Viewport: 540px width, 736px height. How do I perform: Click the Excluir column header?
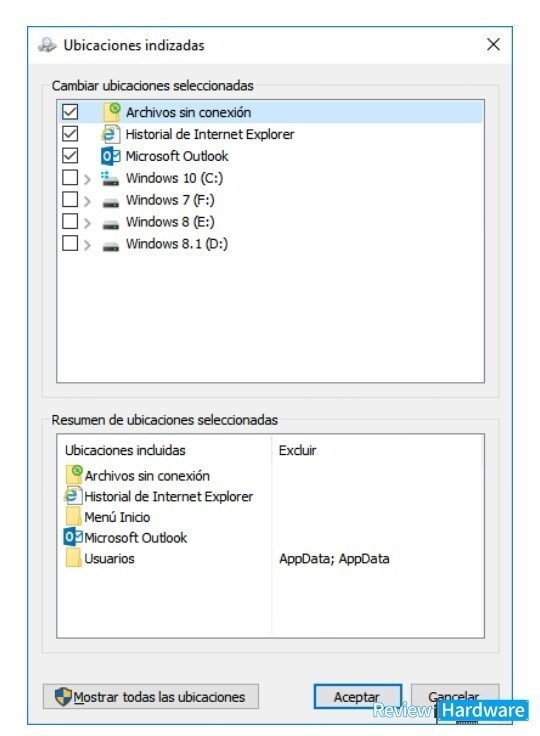[x=297, y=450]
